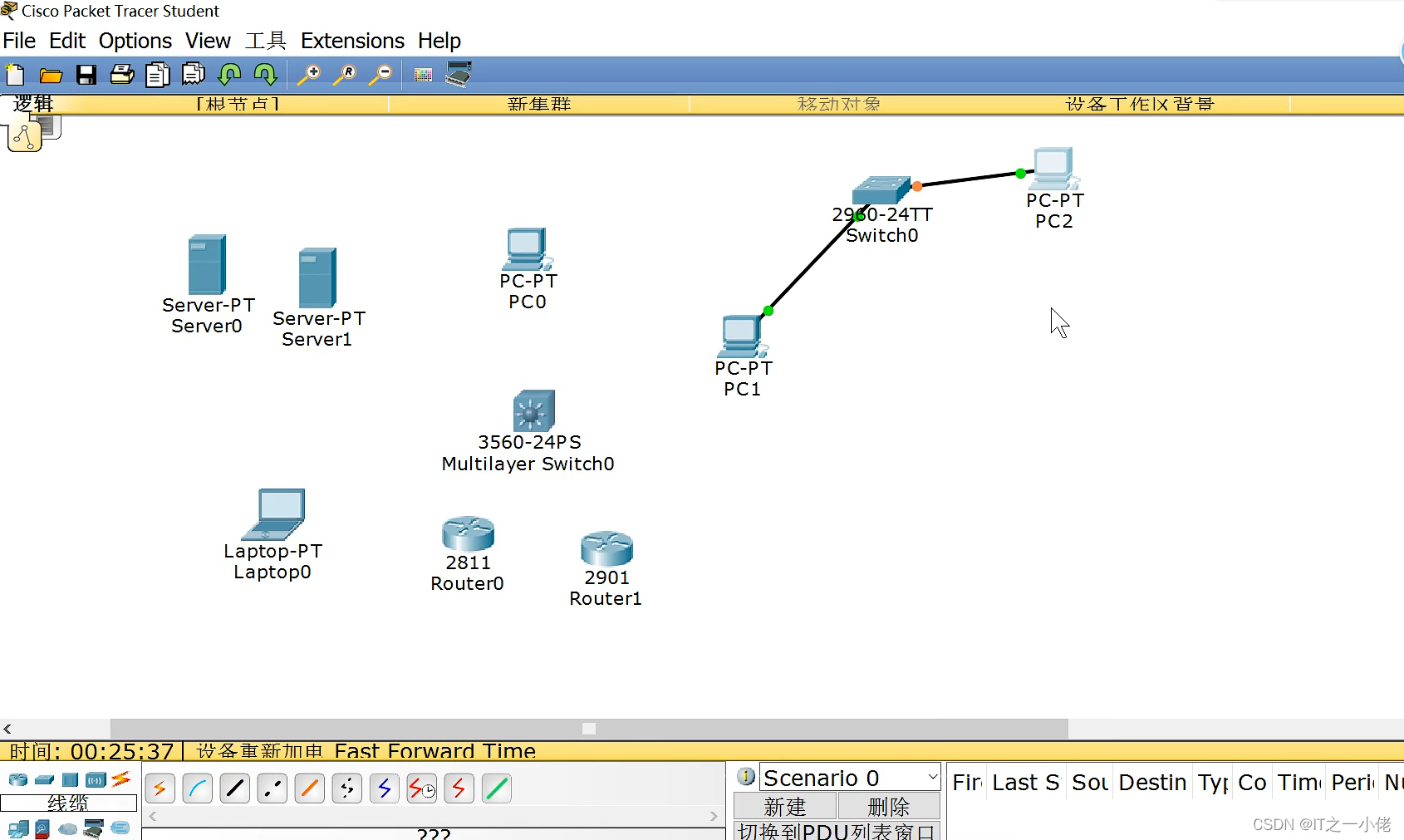Choose the Console cable

(198, 788)
